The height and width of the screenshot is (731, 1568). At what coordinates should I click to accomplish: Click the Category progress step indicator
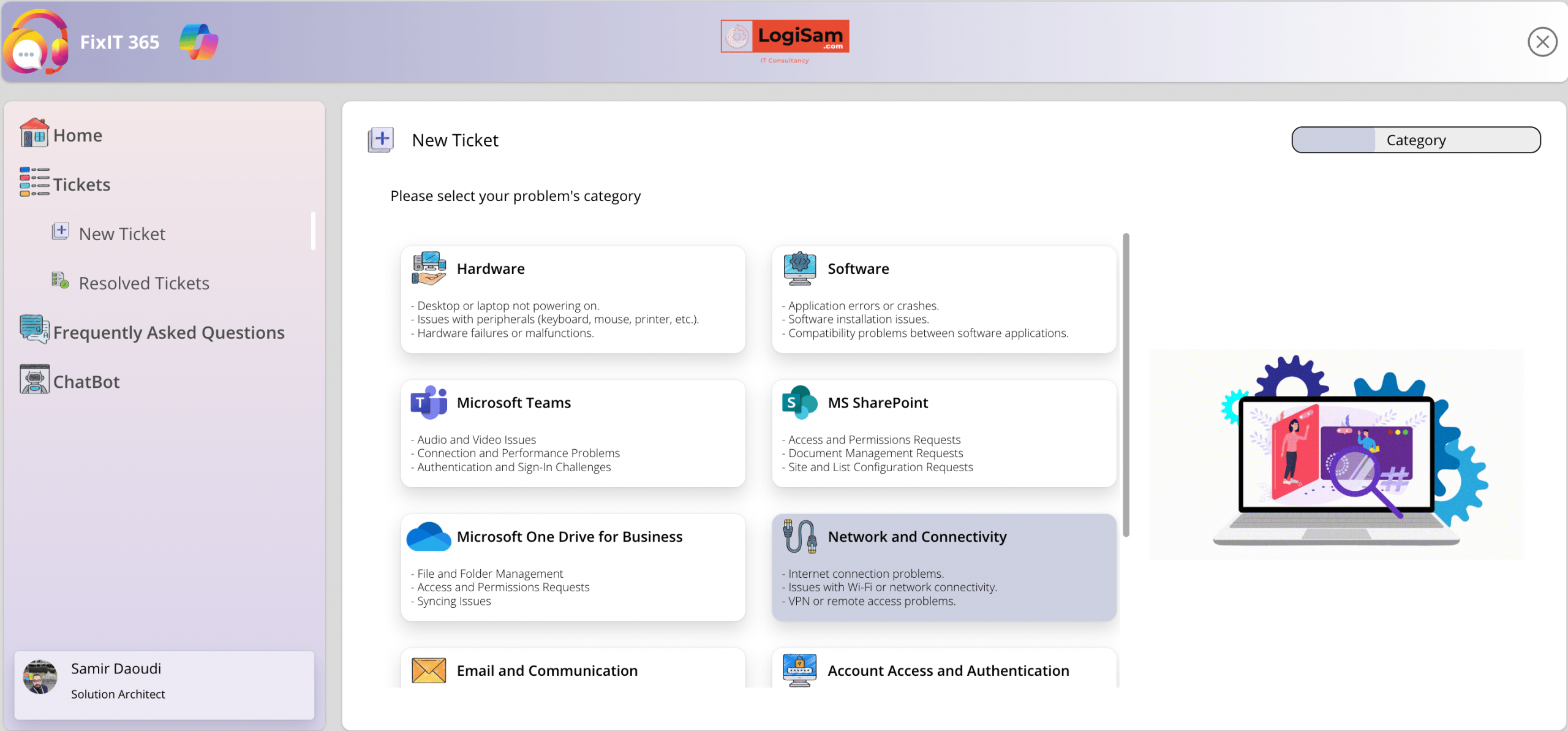click(x=1415, y=140)
